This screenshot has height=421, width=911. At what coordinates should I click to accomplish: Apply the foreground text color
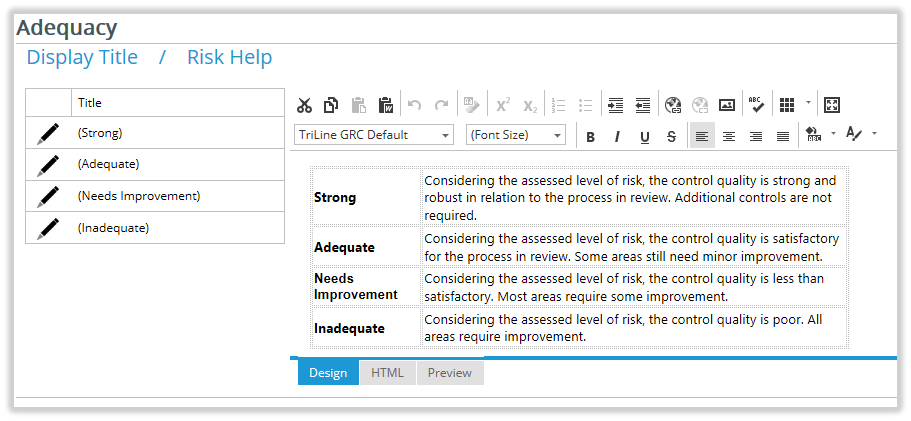click(854, 134)
